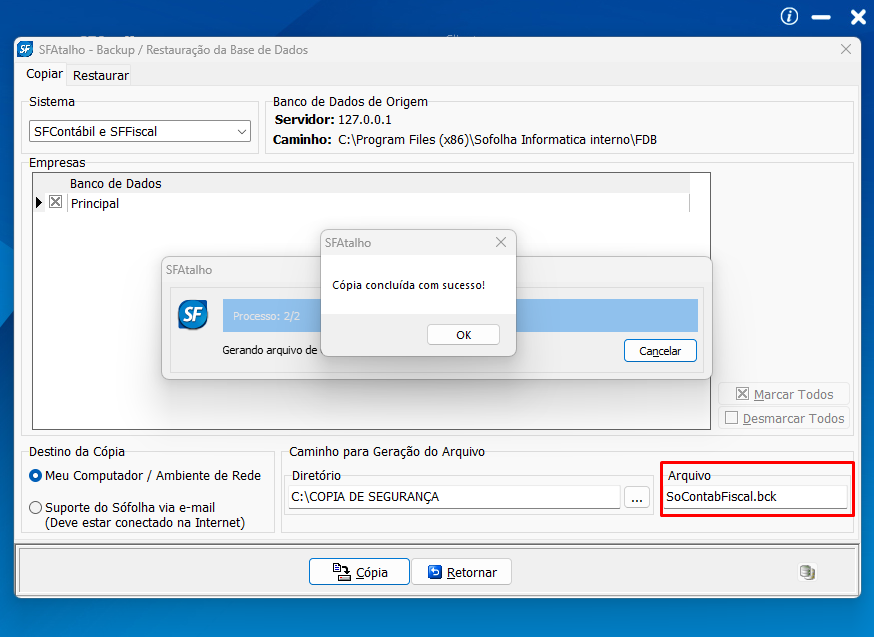Click the SF logo in progress dialog

coord(193,315)
